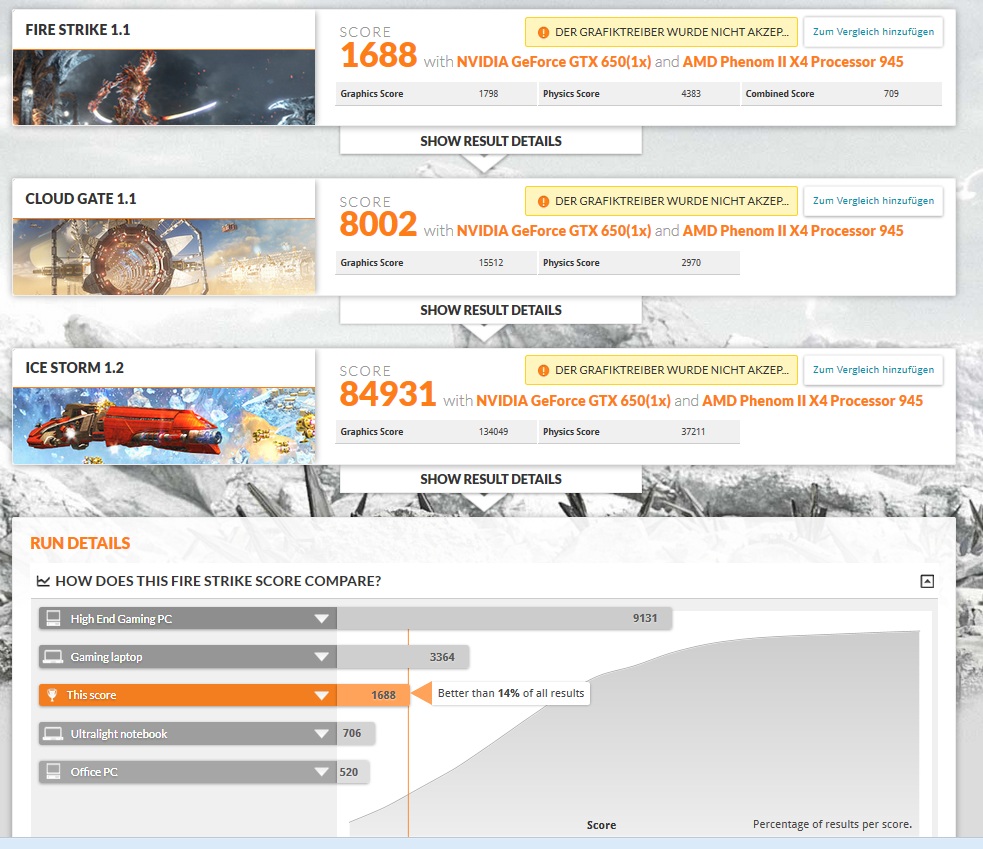The width and height of the screenshot is (983, 849).
Task: Click the Gaming laptop icon
Action: (52, 657)
